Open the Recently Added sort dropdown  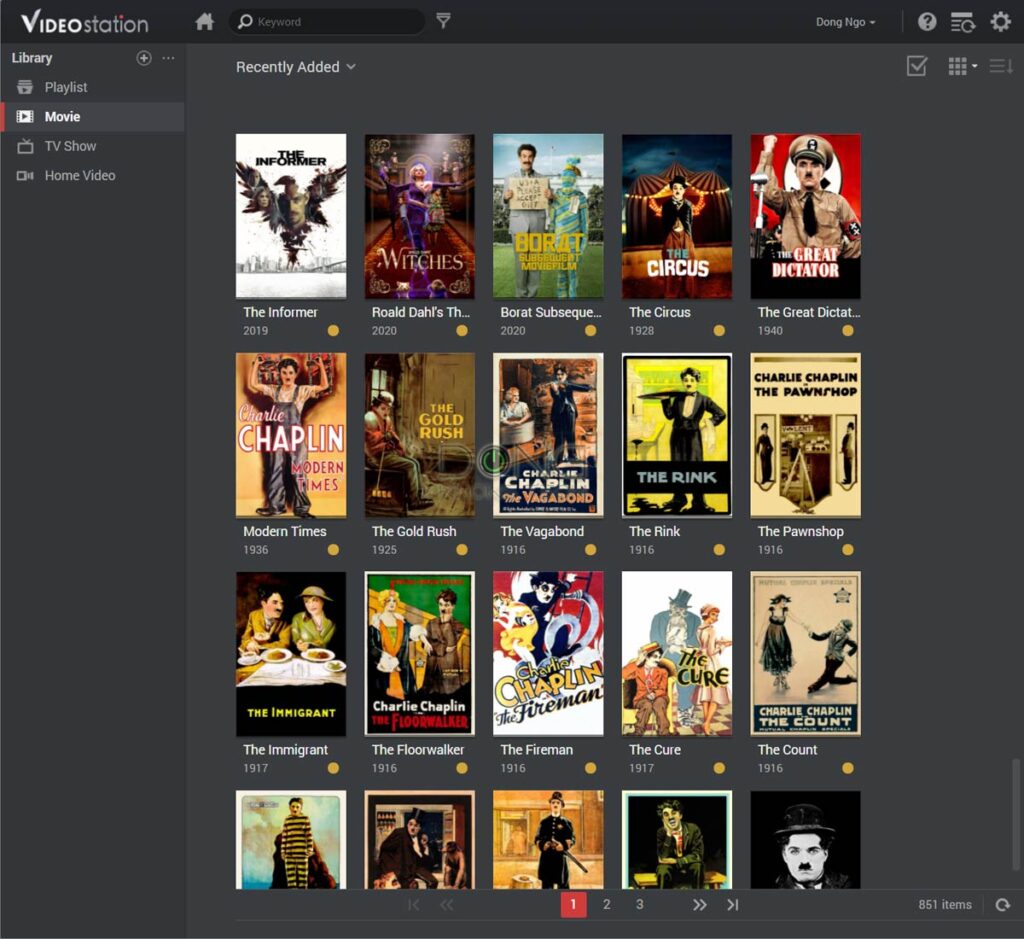(x=296, y=67)
